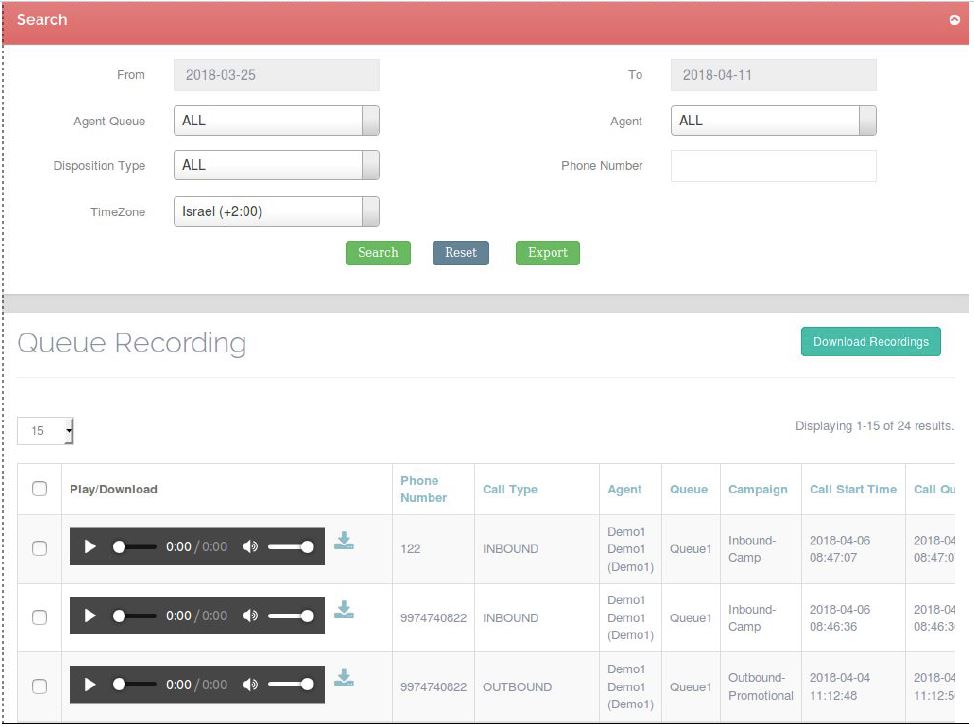Play the second recording for 9974740822 INBOUND
The width and height of the screenshot is (974, 727).
pos(90,616)
